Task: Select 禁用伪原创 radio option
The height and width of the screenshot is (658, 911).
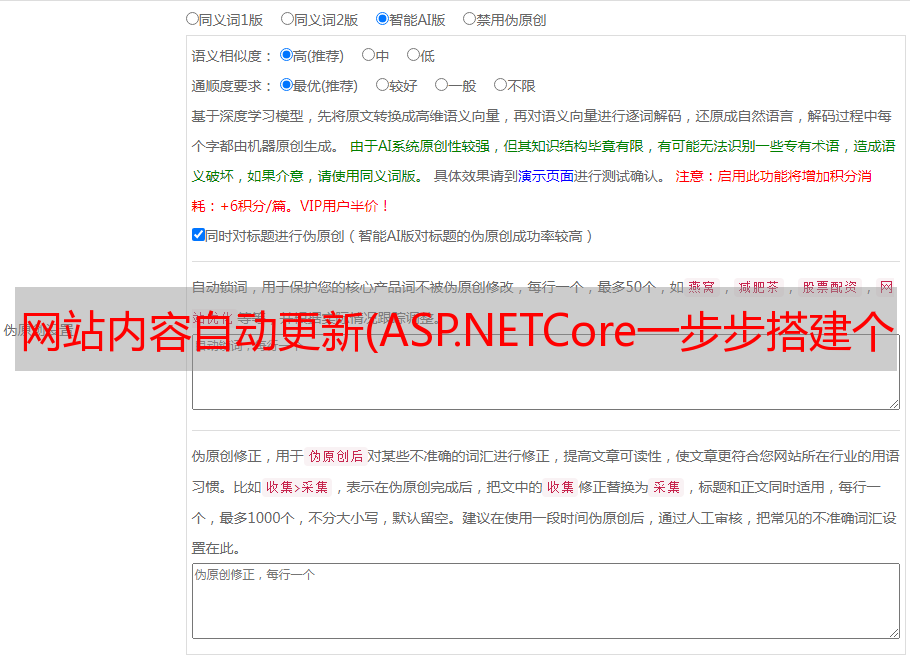Action: coord(469,19)
